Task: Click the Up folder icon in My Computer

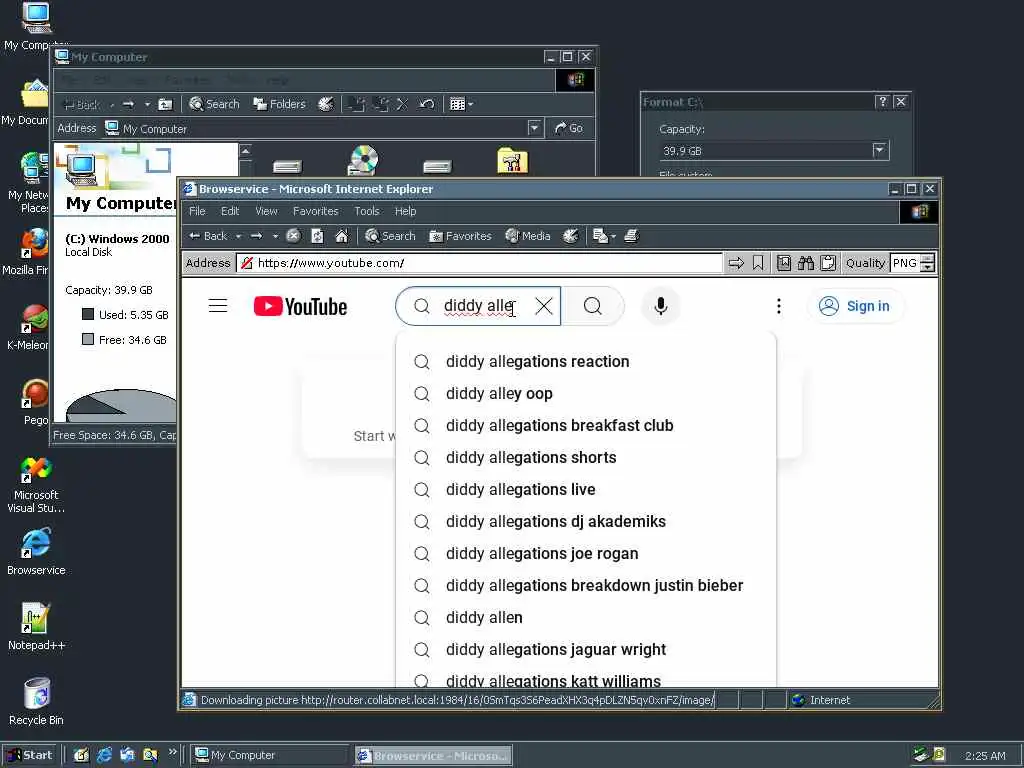Action: (166, 104)
